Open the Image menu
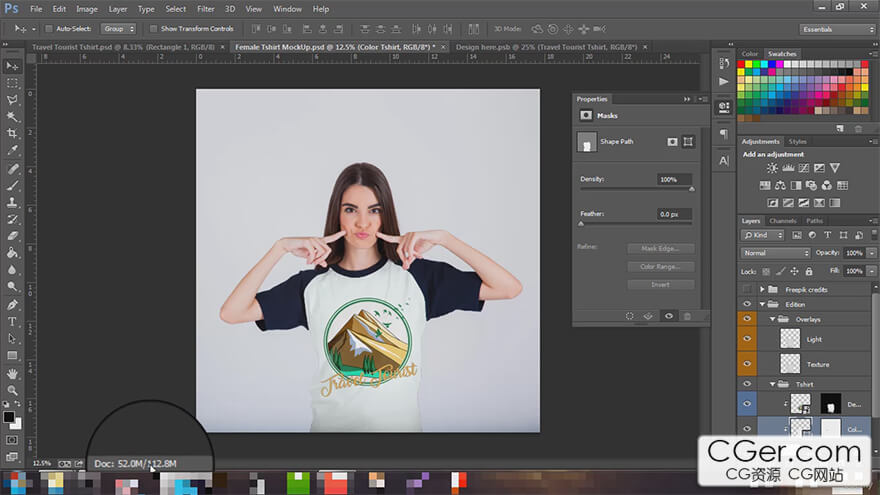The height and width of the screenshot is (495, 880). [x=86, y=9]
